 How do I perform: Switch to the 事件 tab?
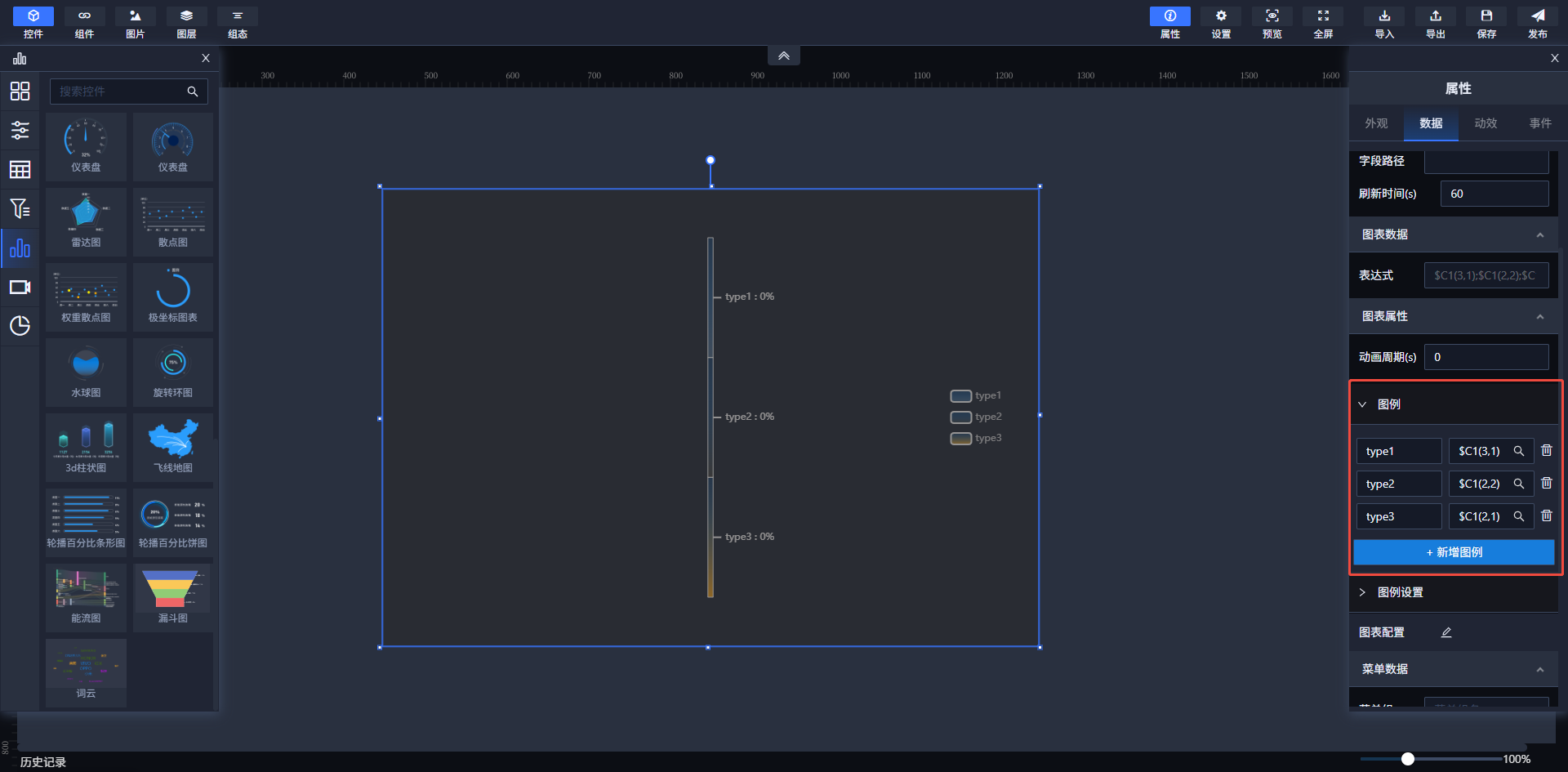(x=1540, y=123)
